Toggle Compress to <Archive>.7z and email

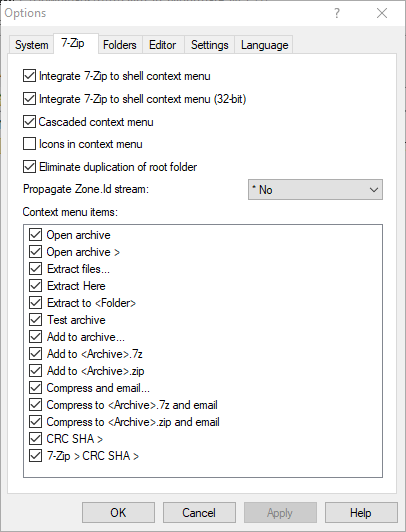point(35,404)
